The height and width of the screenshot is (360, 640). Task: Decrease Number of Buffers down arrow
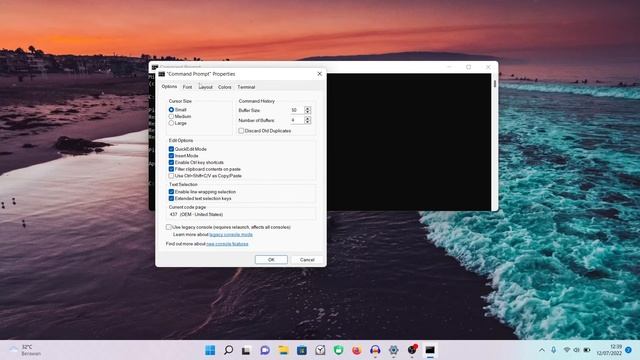pyautogui.click(x=308, y=122)
